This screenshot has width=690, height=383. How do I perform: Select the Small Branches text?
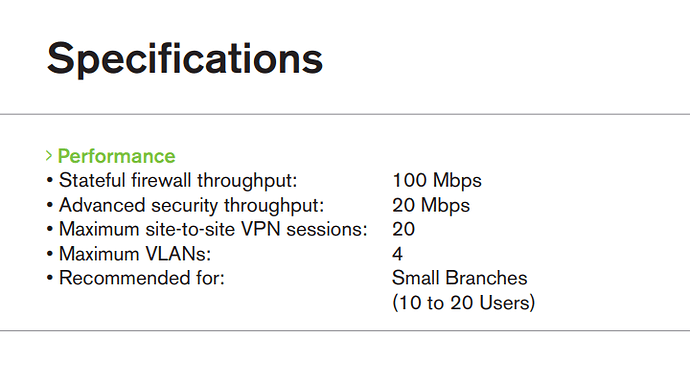(459, 278)
